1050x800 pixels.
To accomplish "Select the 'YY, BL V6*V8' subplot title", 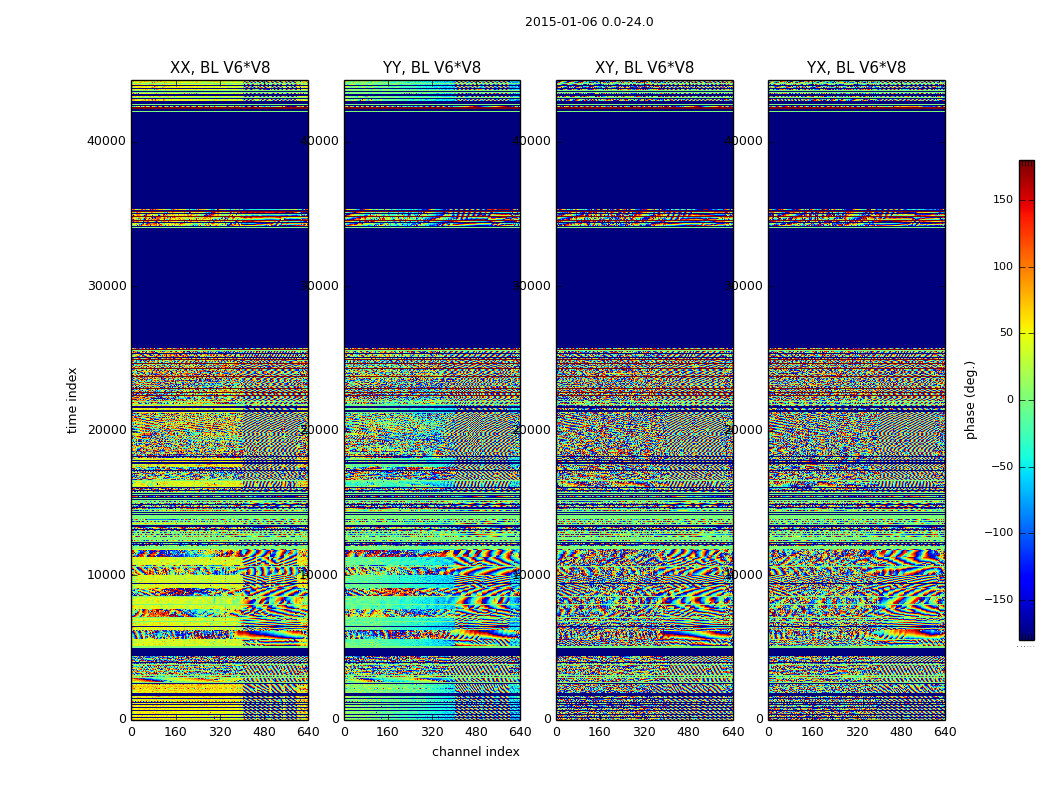I will (x=432, y=68).
